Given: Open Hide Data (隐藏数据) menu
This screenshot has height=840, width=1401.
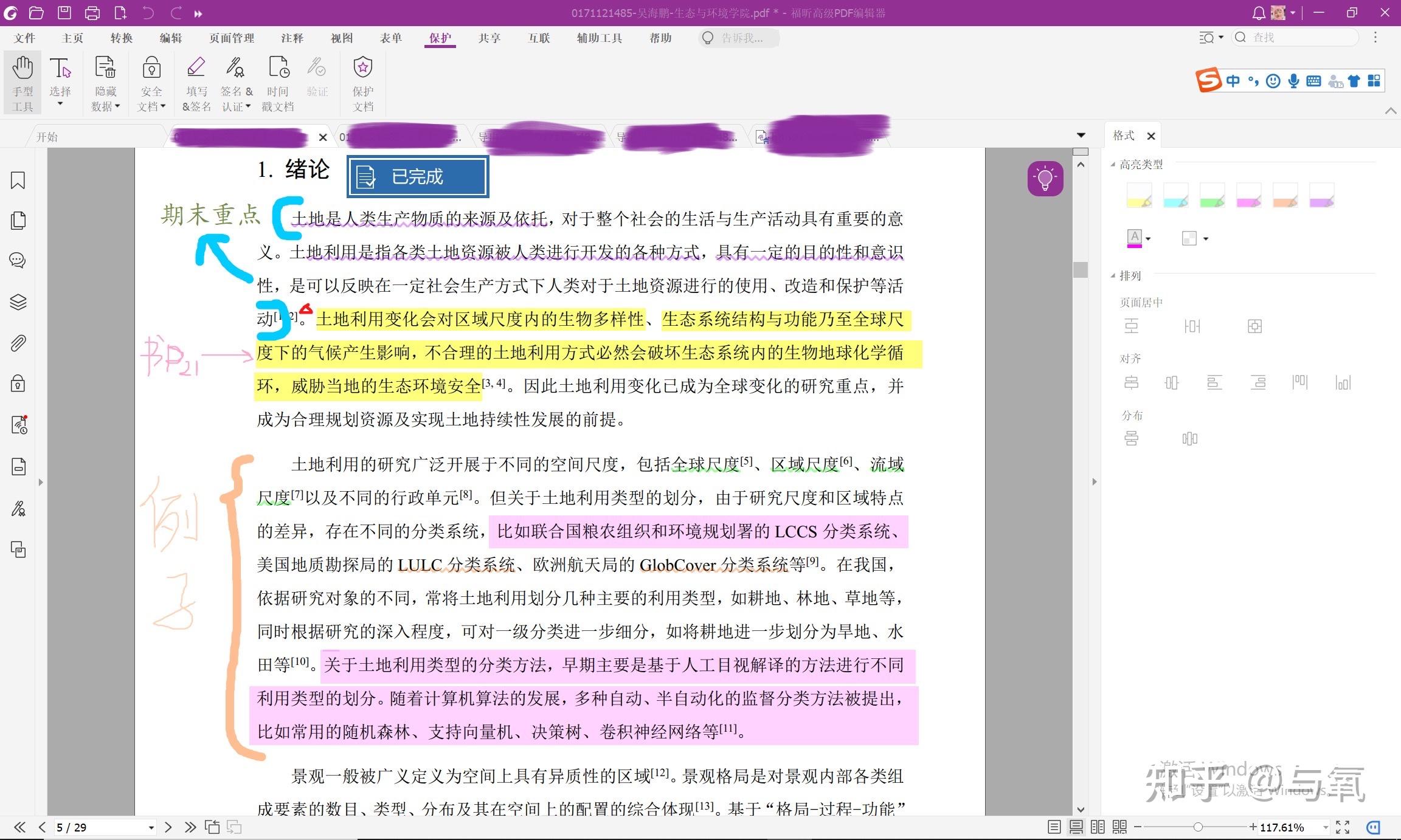Looking at the screenshot, I should click(x=105, y=83).
